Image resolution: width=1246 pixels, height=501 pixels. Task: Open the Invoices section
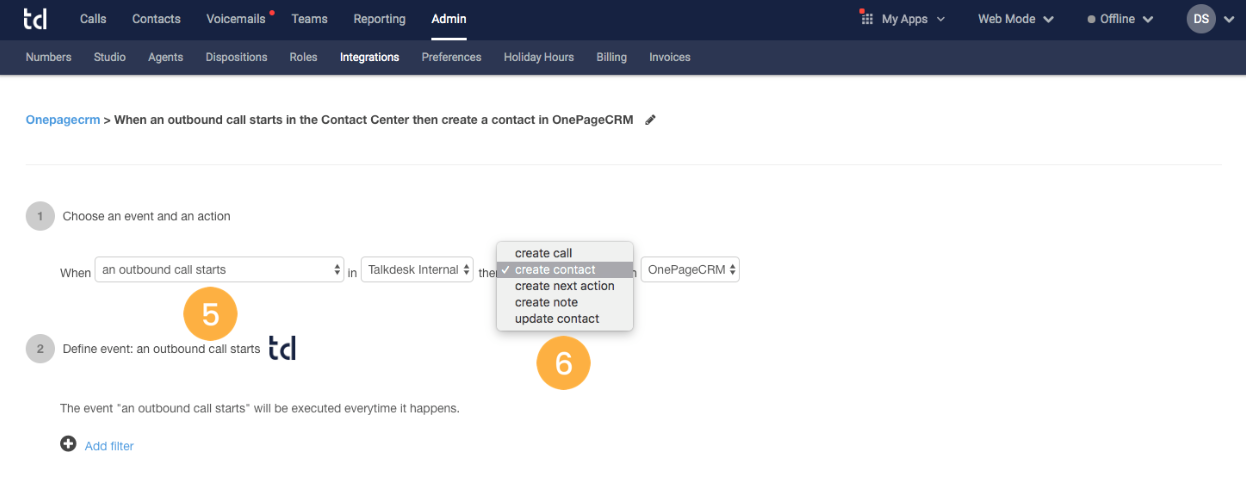pos(670,57)
